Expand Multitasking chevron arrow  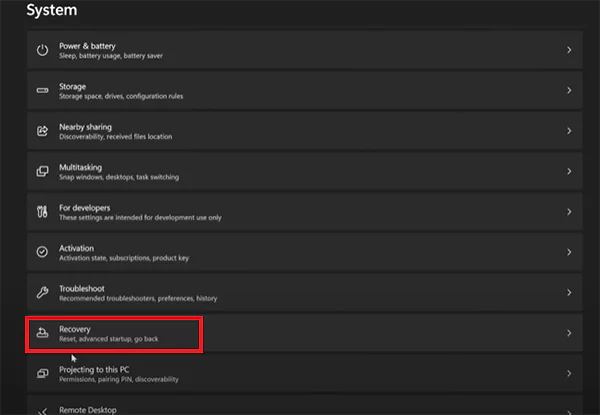(x=569, y=171)
